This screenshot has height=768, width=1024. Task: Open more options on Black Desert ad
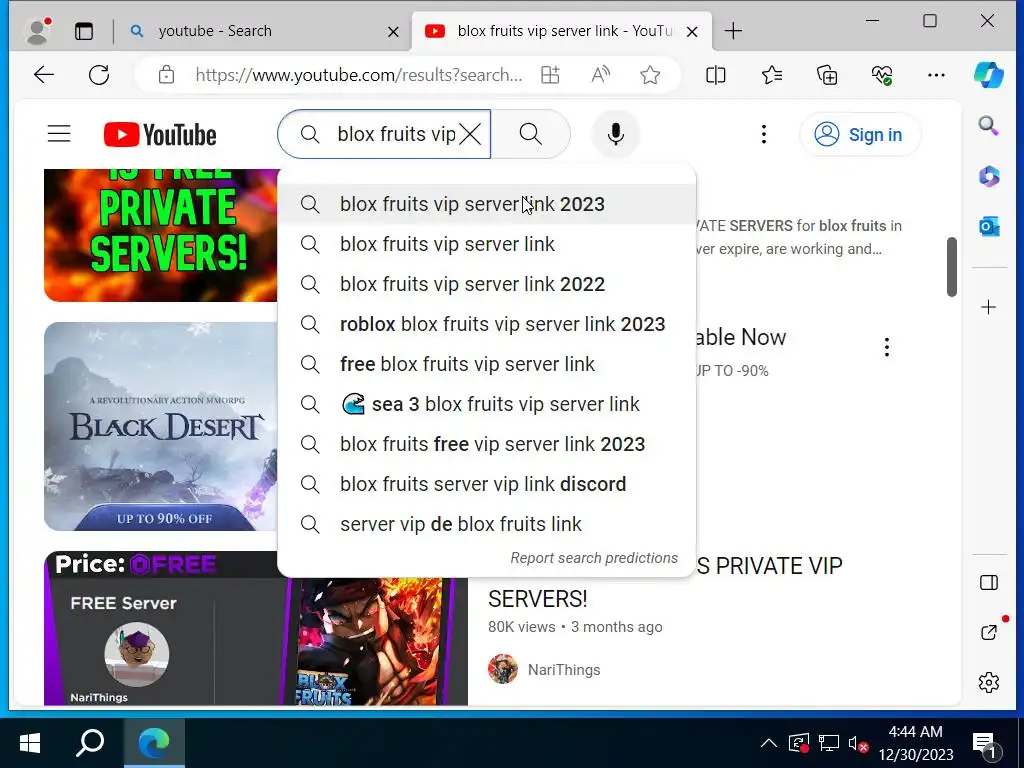pos(886,347)
